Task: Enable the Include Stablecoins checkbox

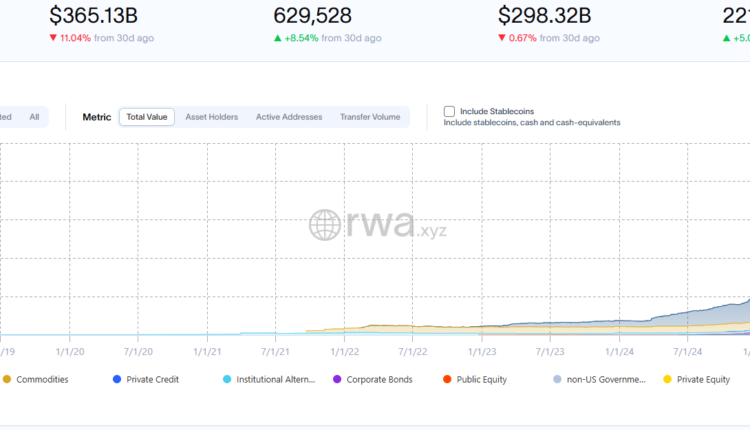Action: pyautogui.click(x=449, y=111)
